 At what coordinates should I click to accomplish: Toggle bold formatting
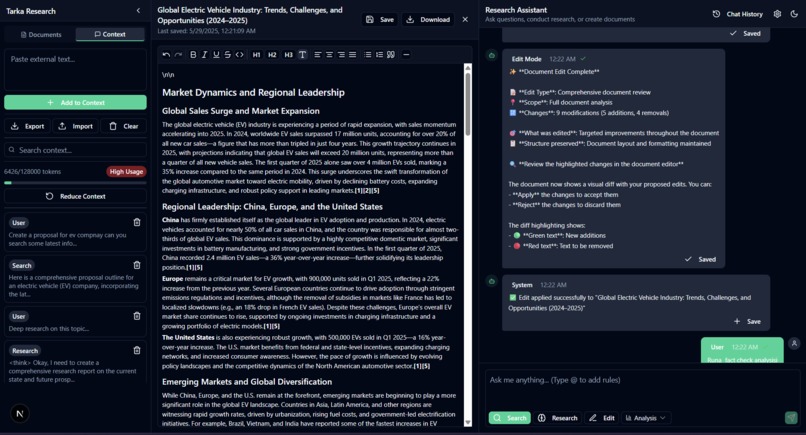(193, 55)
